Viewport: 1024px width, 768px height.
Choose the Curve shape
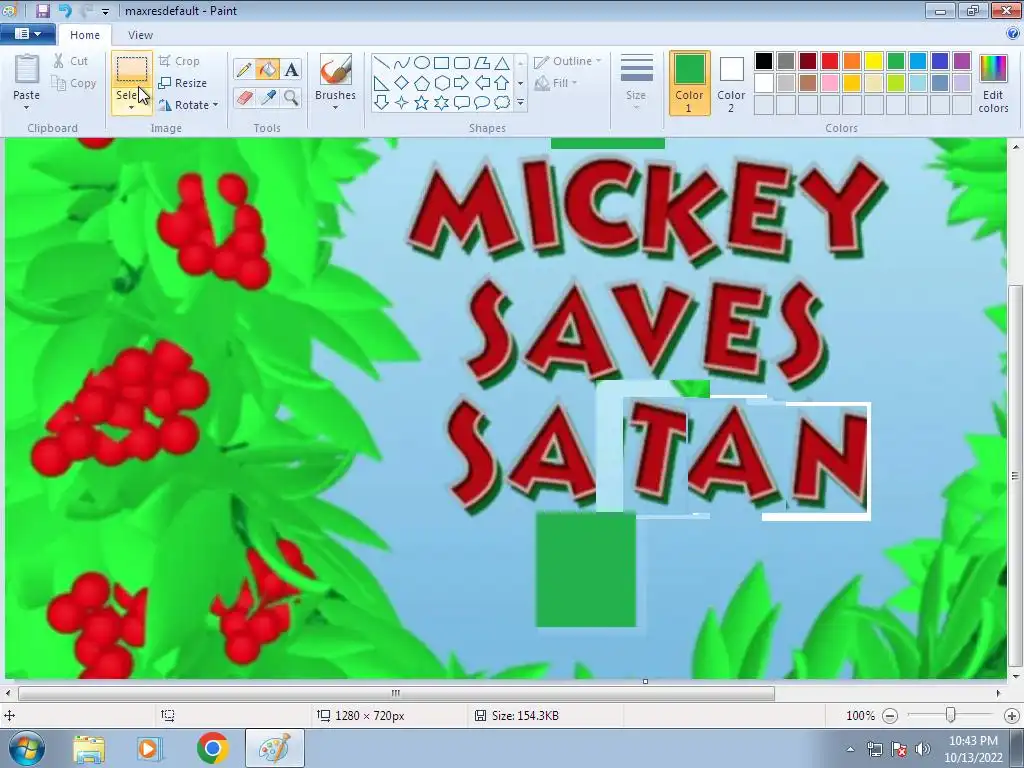(x=402, y=63)
